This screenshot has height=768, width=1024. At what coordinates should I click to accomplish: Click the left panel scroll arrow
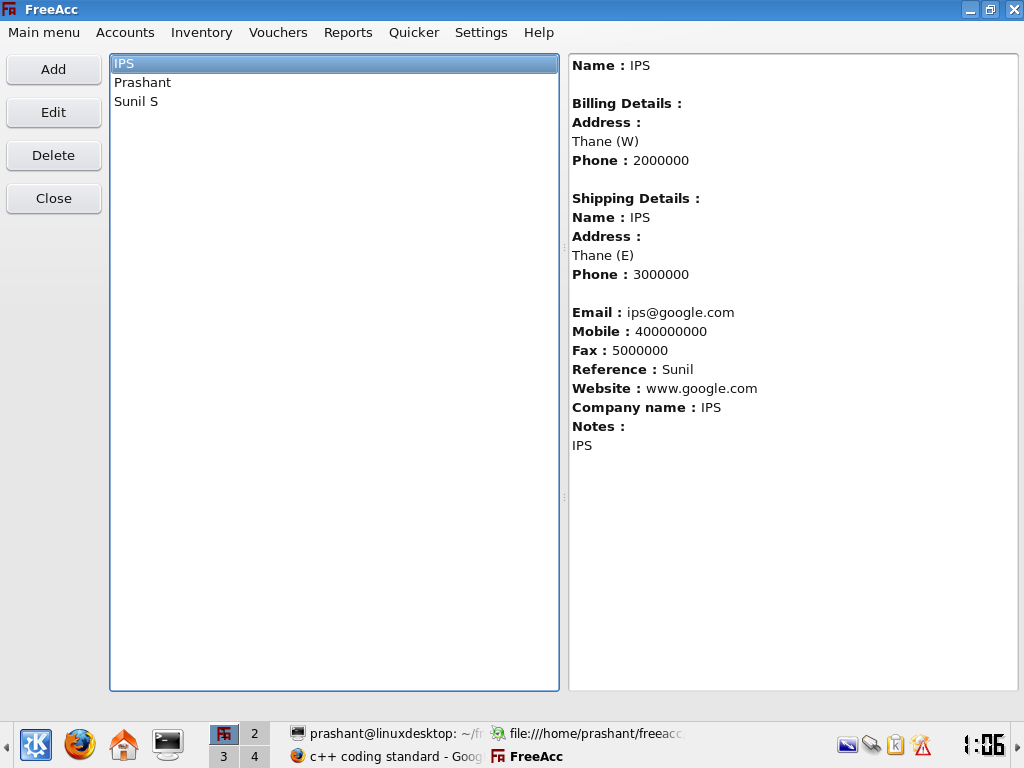pyautogui.click(x=6, y=746)
